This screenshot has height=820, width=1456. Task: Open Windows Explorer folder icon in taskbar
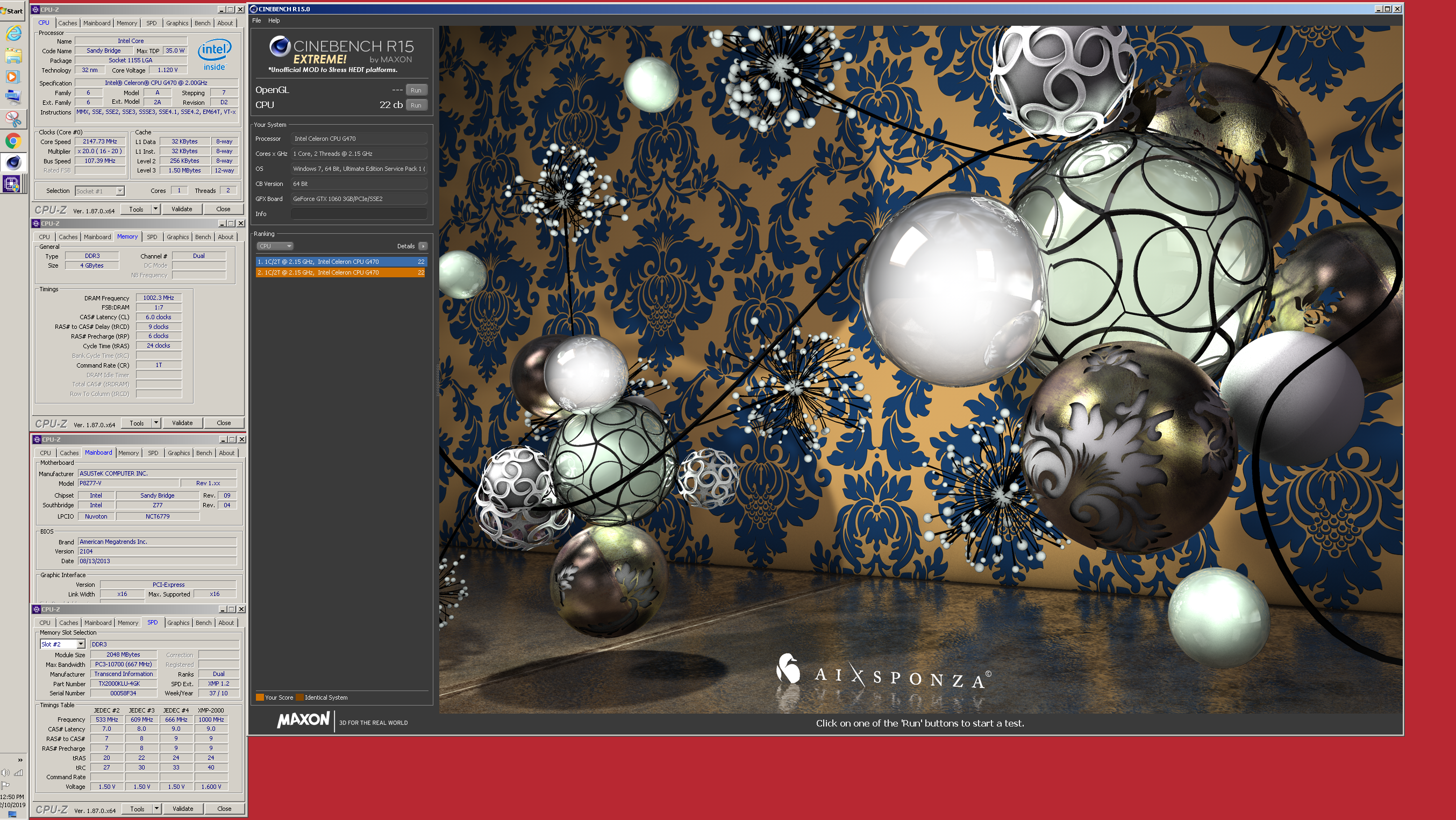[13, 55]
